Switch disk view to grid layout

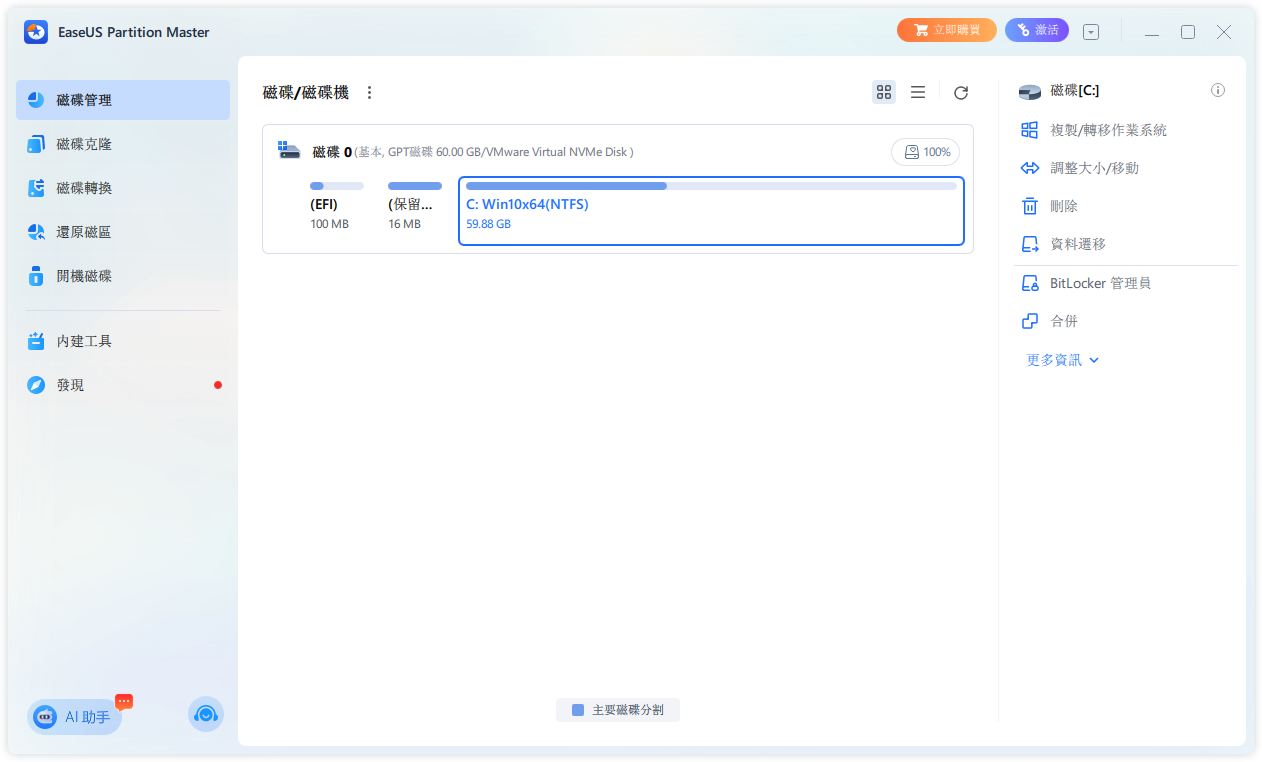point(883,92)
